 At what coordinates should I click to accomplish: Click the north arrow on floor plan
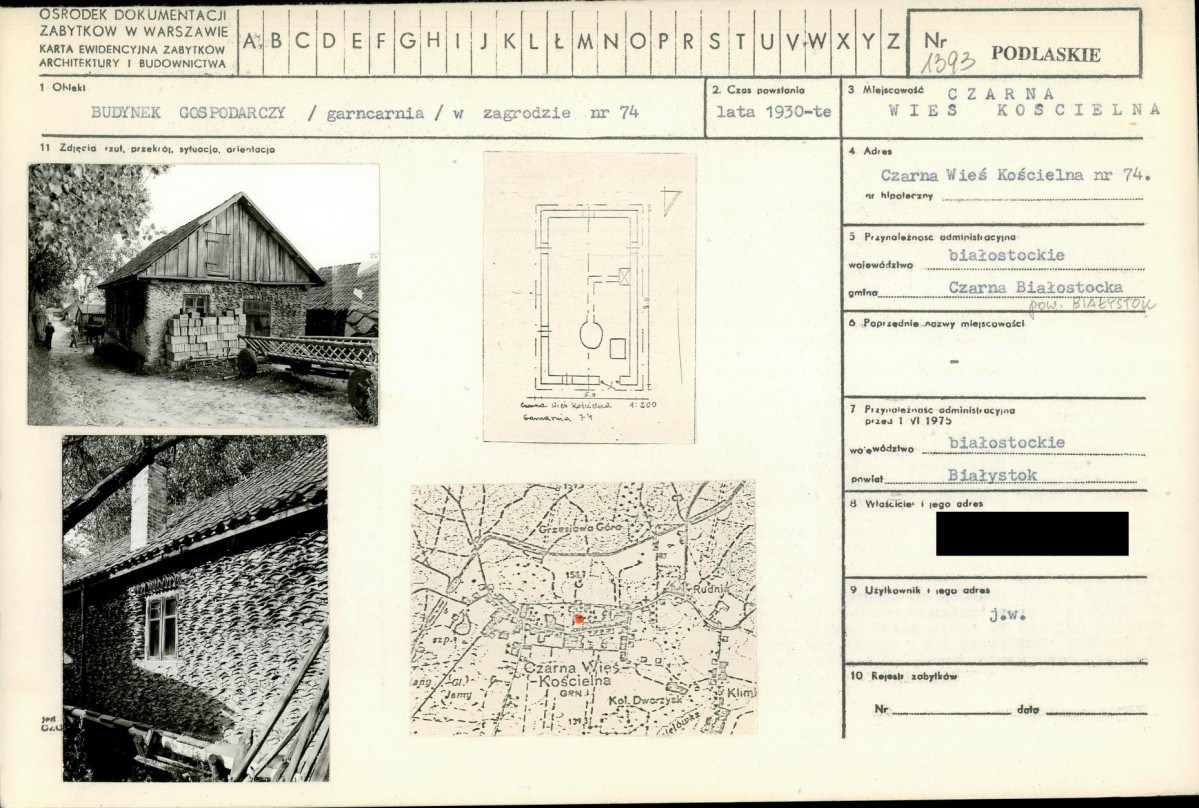pos(670,202)
